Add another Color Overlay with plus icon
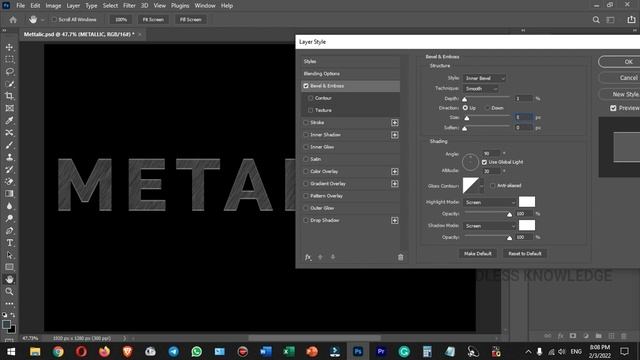 [394, 171]
